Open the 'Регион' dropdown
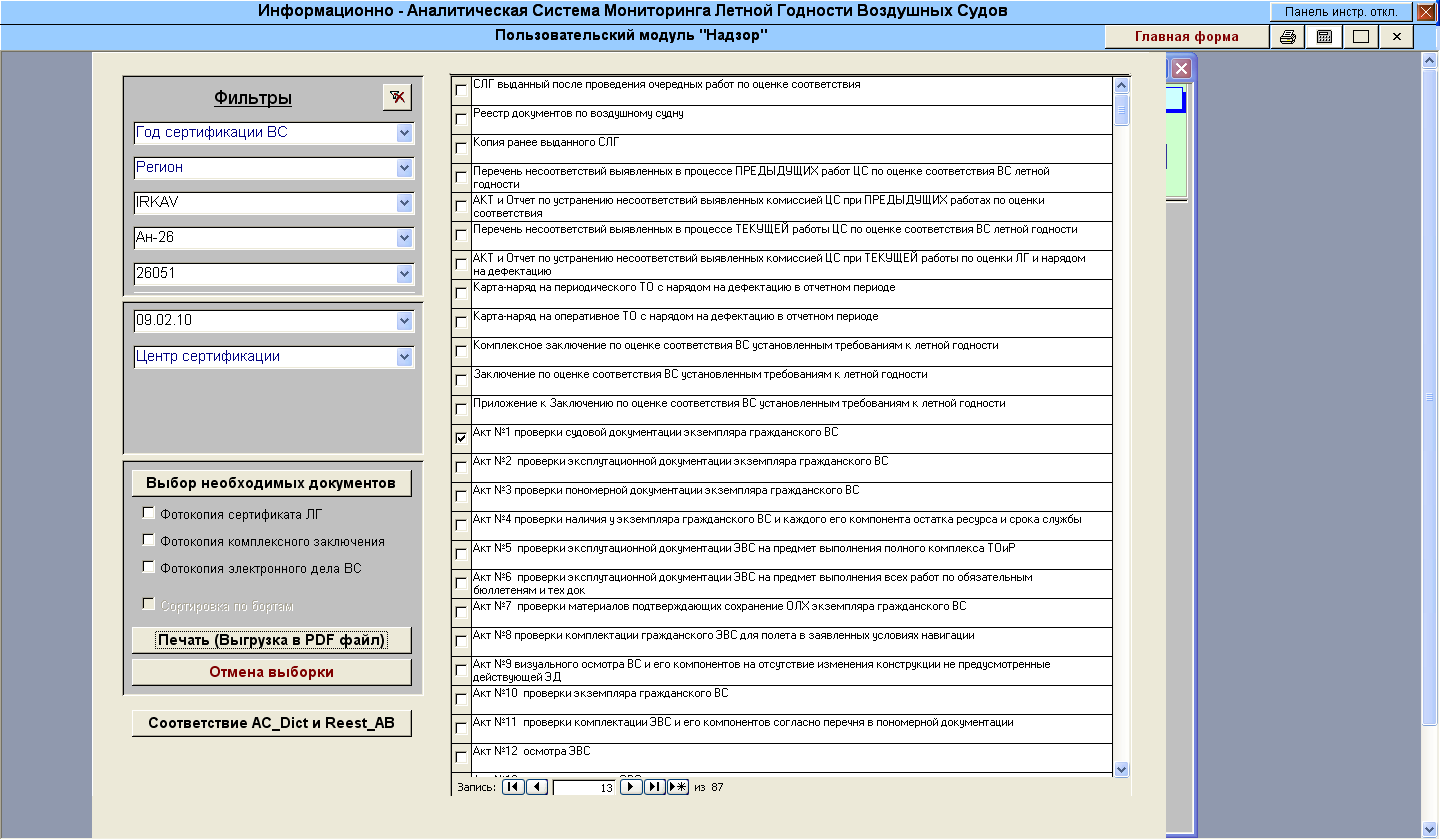The image size is (1441, 839). click(x=404, y=168)
